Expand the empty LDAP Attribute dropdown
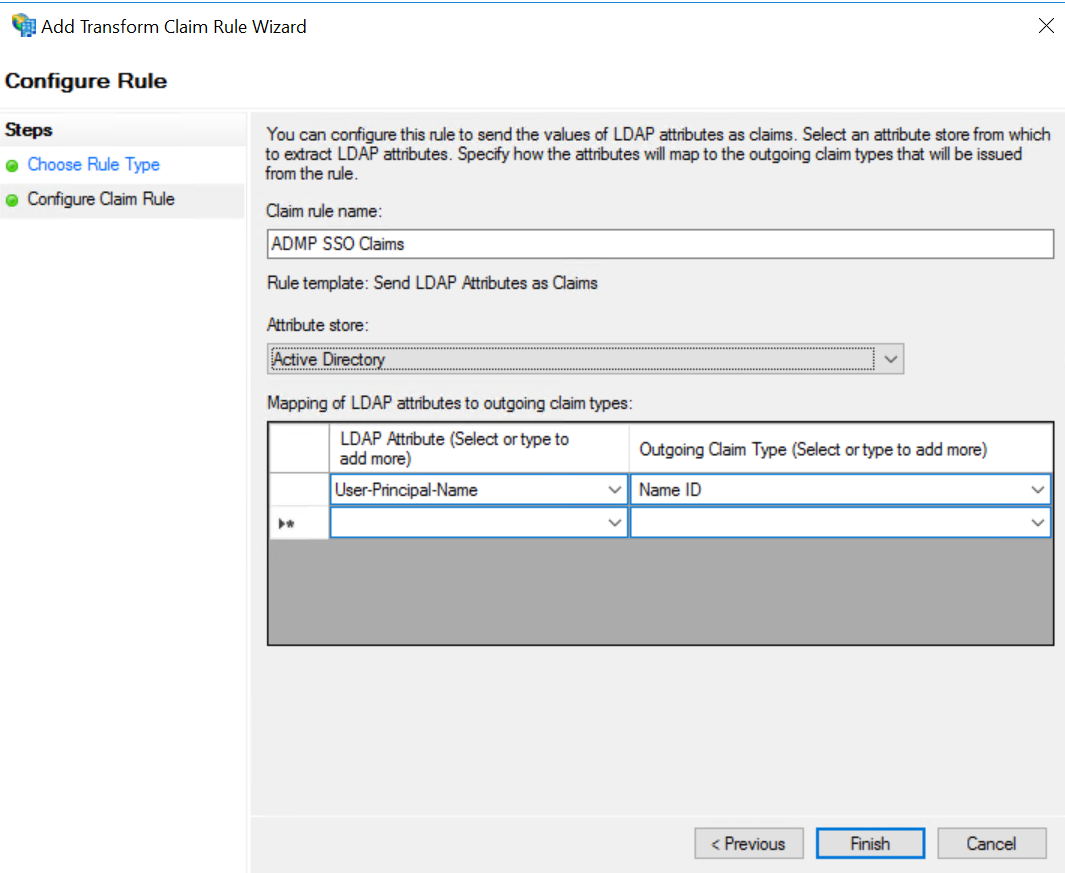This screenshot has height=873, width=1065. coord(614,523)
